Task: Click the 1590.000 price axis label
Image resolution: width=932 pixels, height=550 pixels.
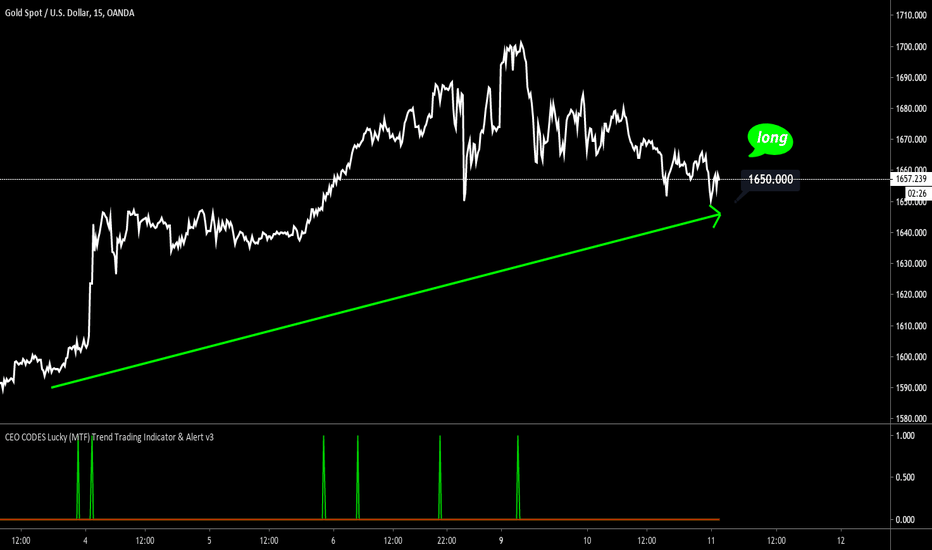Action: [x=911, y=388]
